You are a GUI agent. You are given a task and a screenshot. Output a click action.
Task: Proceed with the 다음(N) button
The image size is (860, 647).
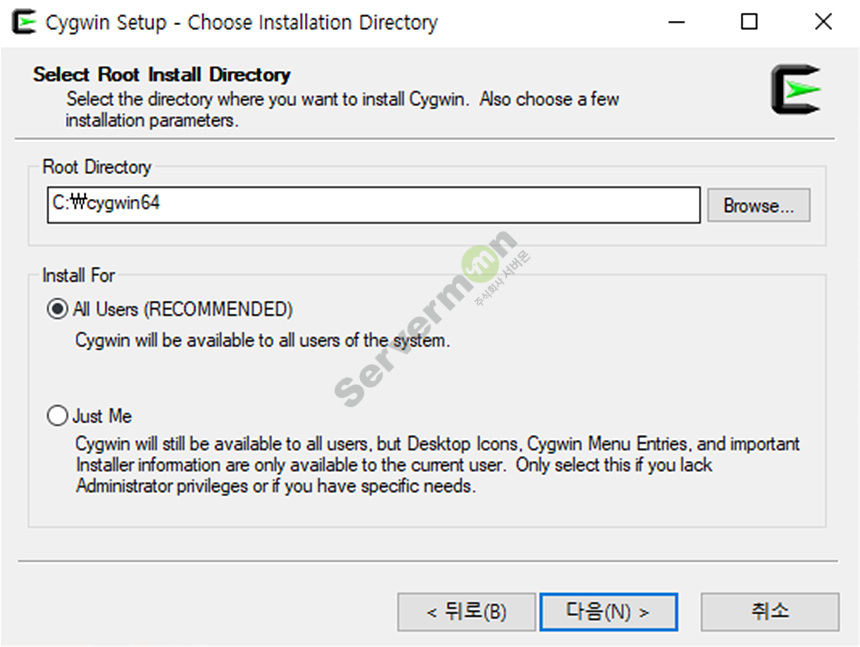pos(609,612)
